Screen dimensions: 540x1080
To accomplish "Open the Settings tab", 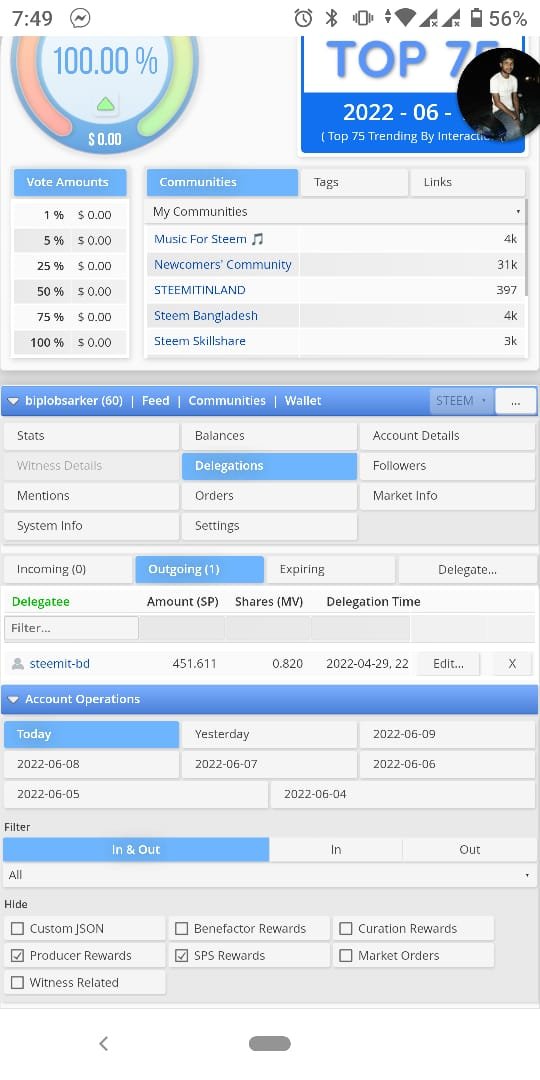I will click(269, 526).
